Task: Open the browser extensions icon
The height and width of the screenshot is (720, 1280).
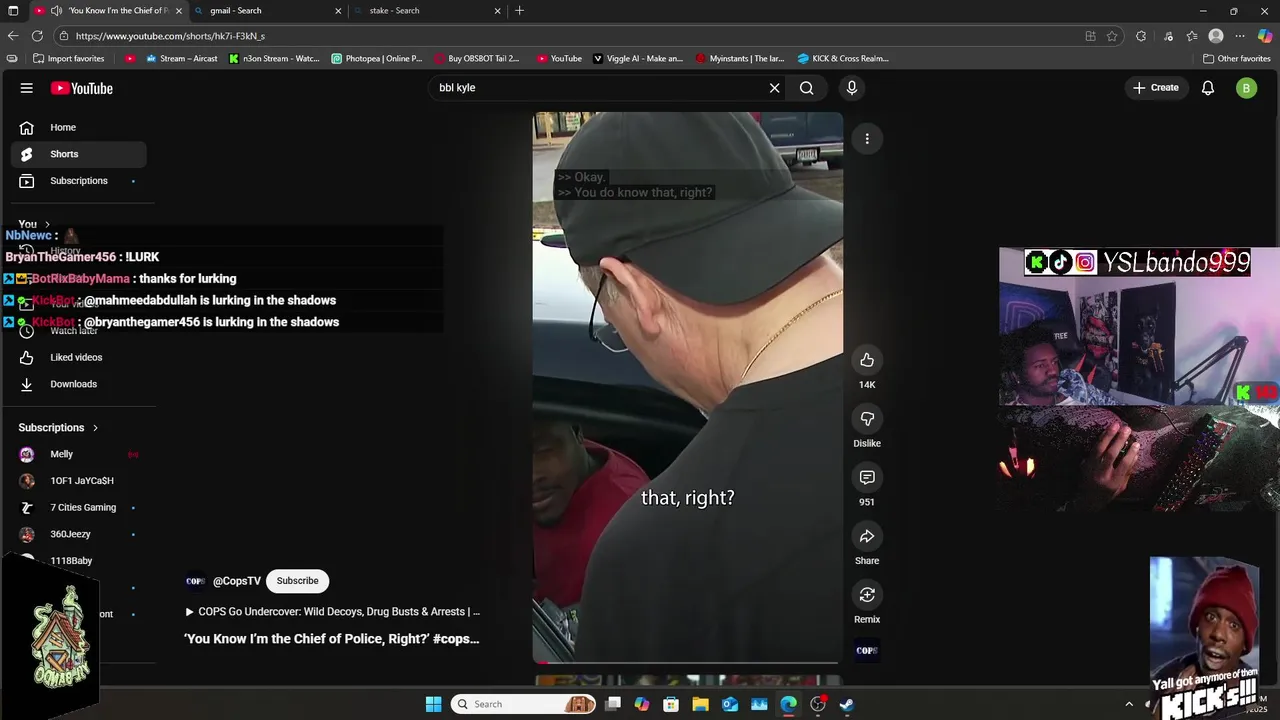Action: (x=1141, y=36)
